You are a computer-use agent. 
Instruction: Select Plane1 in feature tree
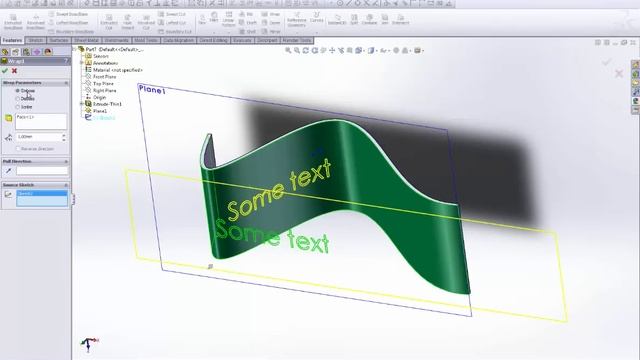tap(100, 111)
